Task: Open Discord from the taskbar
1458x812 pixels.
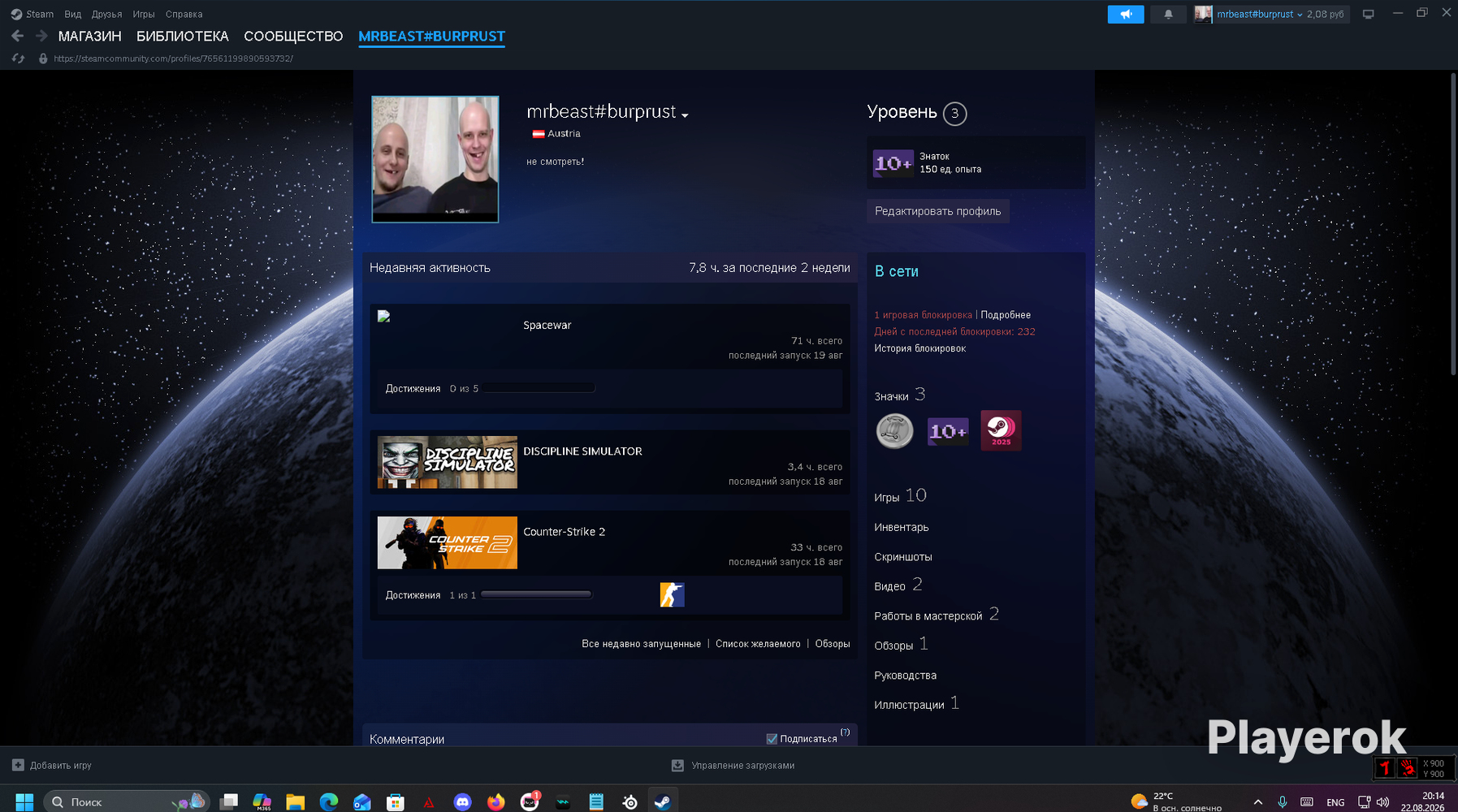Action: (x=462, y=802)
